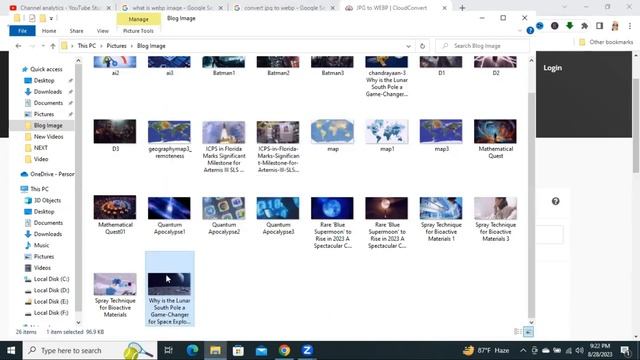Open the recent locations dropdown arrow
Image resolution: width=640 pixels, height=360 pixels.
point(43,46)
